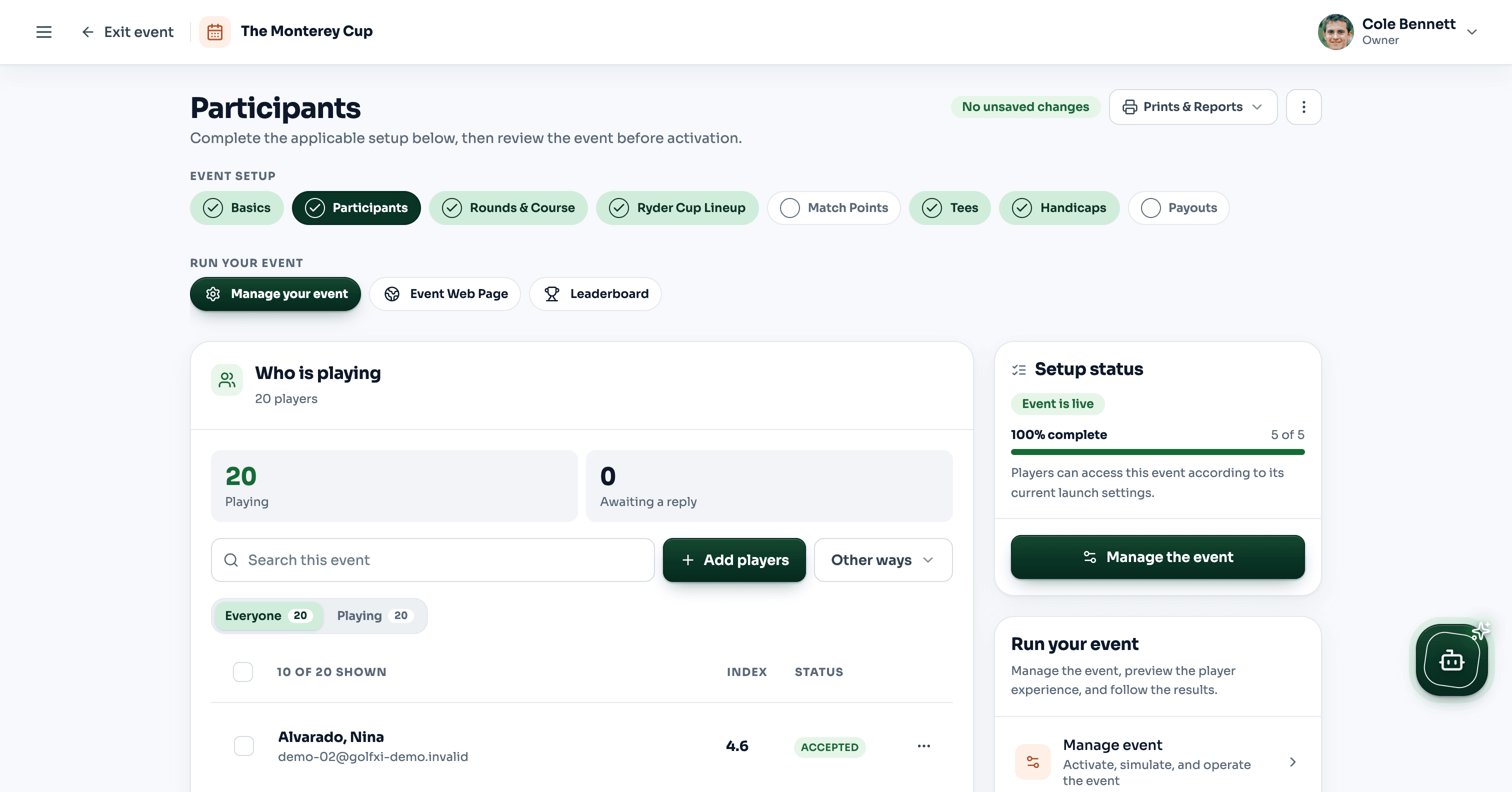Click the 20 Playing stat card
Viewport: 1512px width, 792px height.
[x=394, y=486]
